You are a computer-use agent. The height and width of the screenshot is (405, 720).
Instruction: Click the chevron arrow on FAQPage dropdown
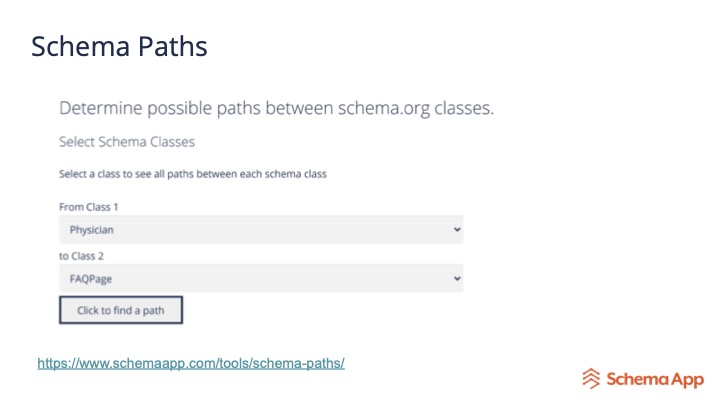tap(457, 278)
